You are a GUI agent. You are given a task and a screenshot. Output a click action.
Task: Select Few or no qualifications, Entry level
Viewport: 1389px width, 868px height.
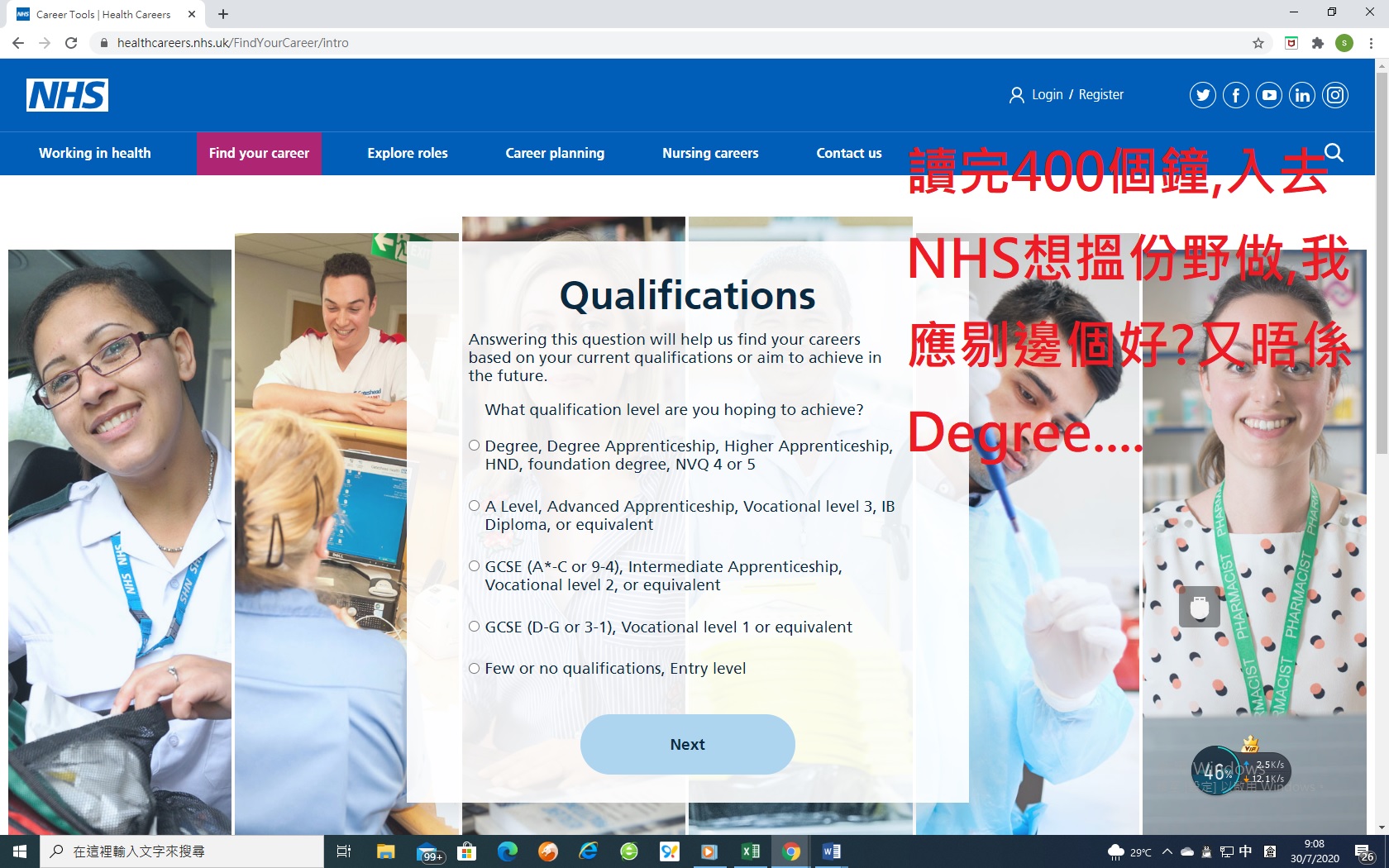(x=475, y=668)
